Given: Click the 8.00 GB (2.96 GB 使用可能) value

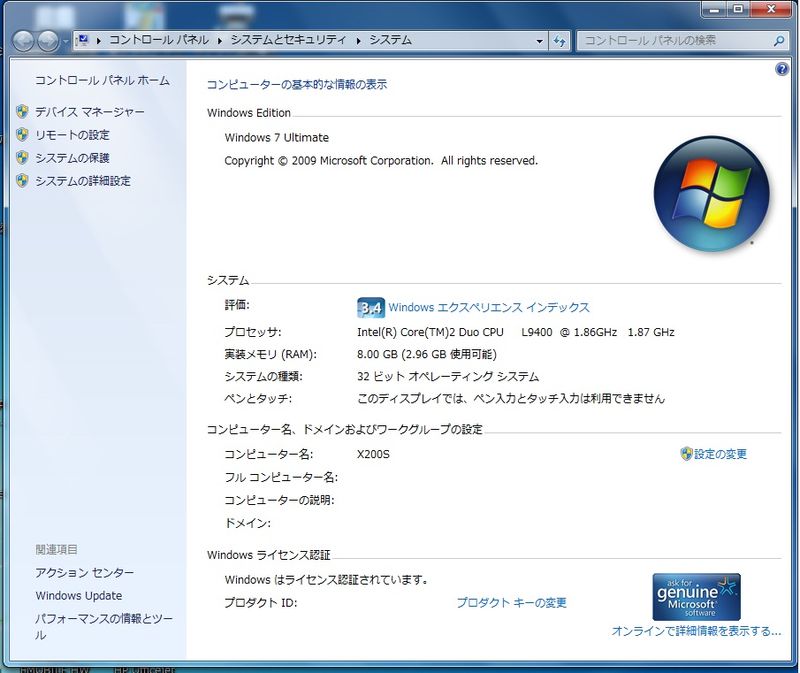Looking at the screenshot, I should [427, 354].
